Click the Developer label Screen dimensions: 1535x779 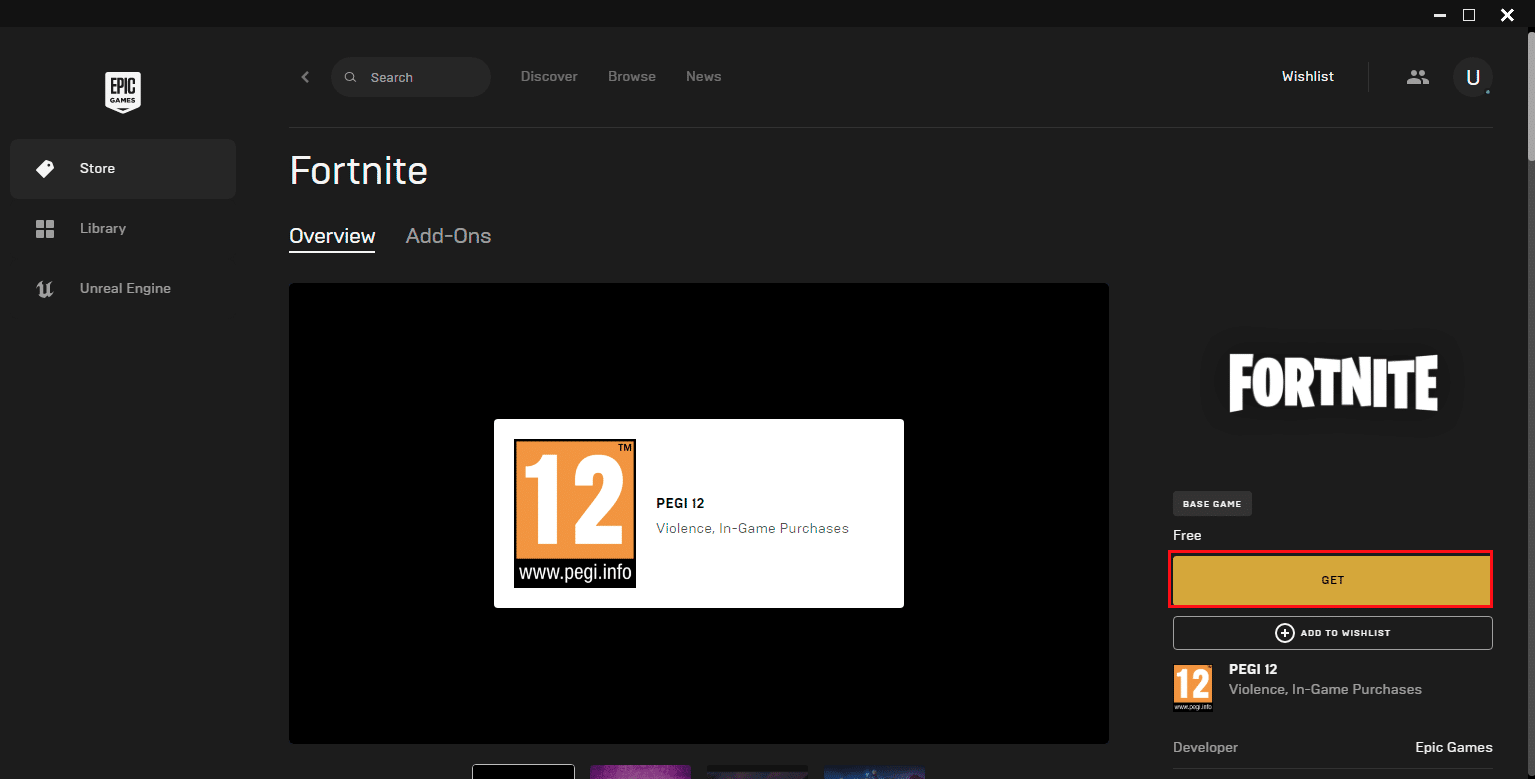pos(1205,747)
